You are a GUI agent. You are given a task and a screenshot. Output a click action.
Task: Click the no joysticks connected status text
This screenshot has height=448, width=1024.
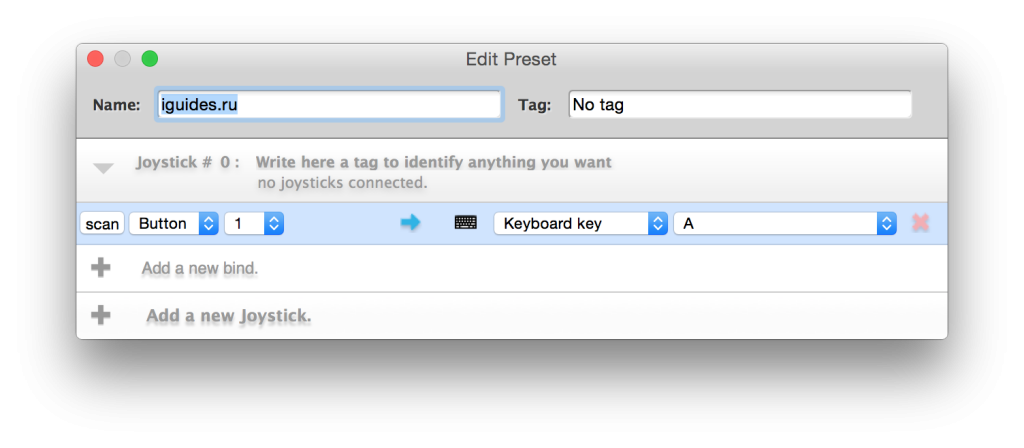[x=342, y=183]
